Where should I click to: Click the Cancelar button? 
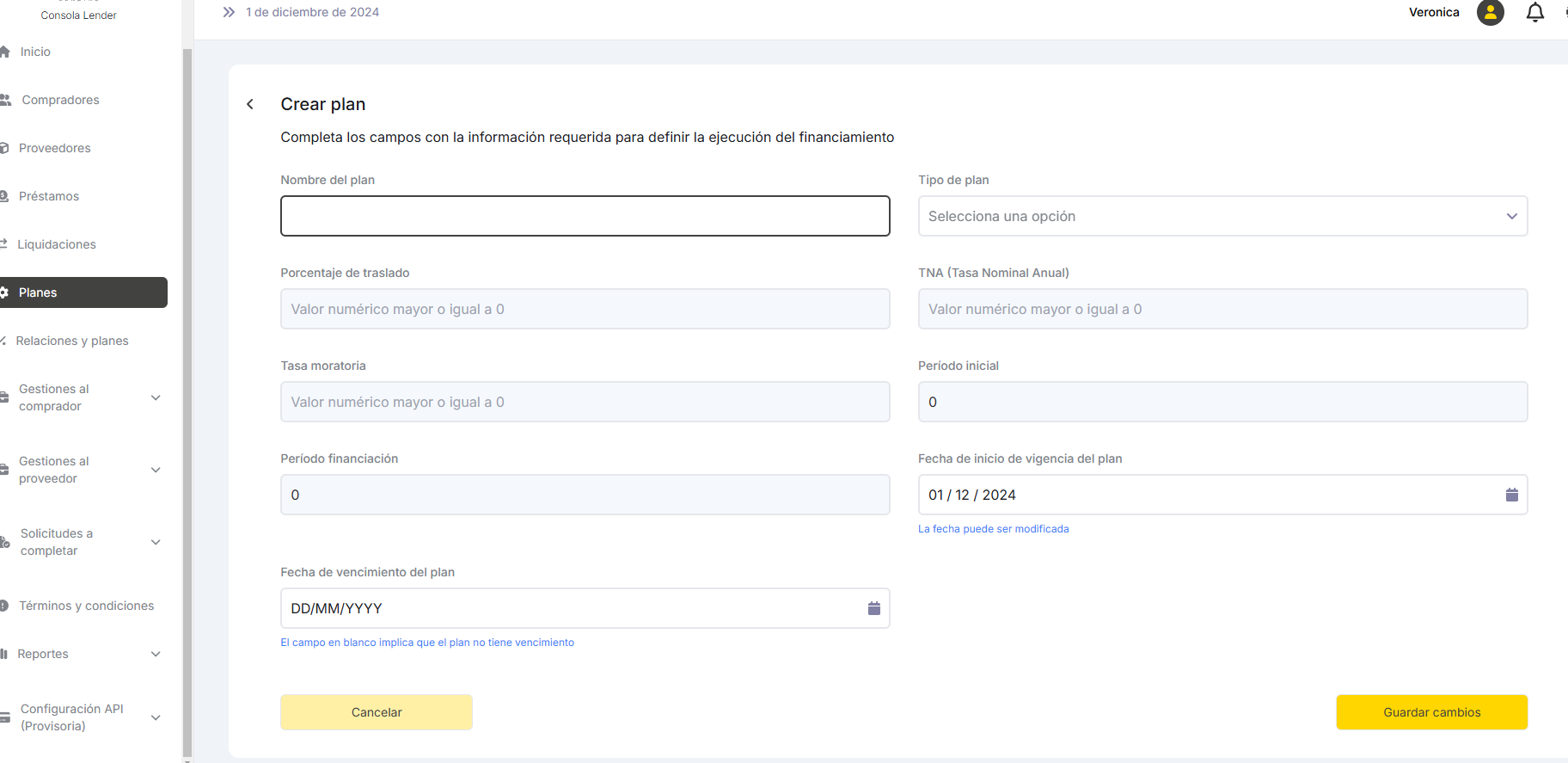(376, 712)
